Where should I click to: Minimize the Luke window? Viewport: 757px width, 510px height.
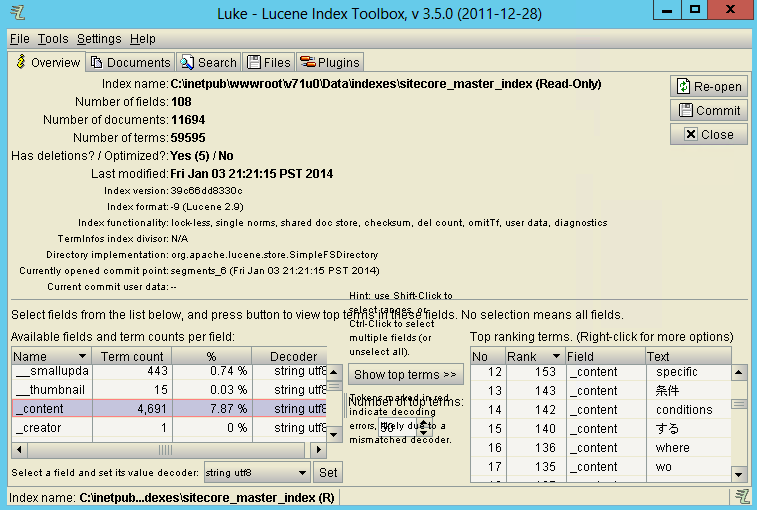pyautogui.click(x=667, y=10)
